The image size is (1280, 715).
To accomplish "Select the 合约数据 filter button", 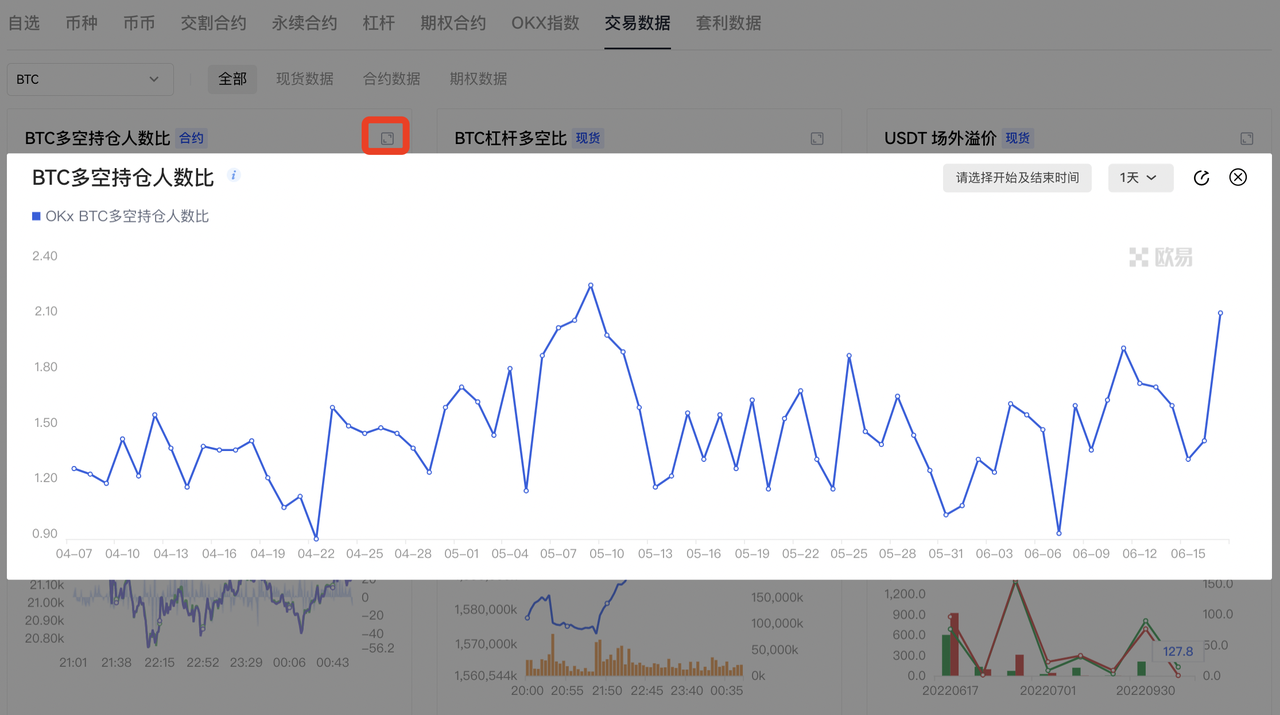I will [391, 78].
